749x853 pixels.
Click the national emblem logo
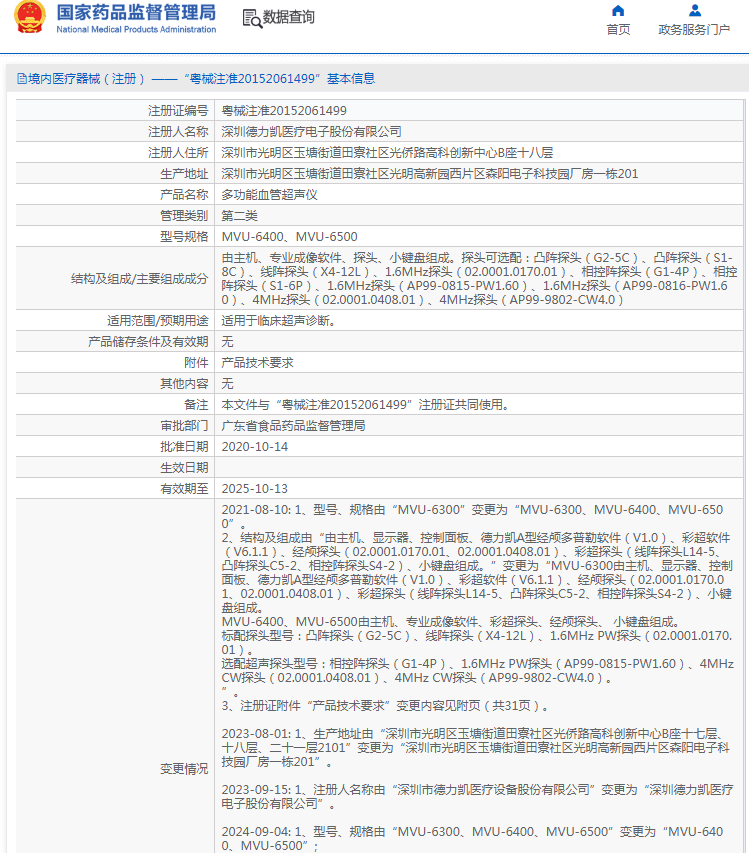coord(29,17)
